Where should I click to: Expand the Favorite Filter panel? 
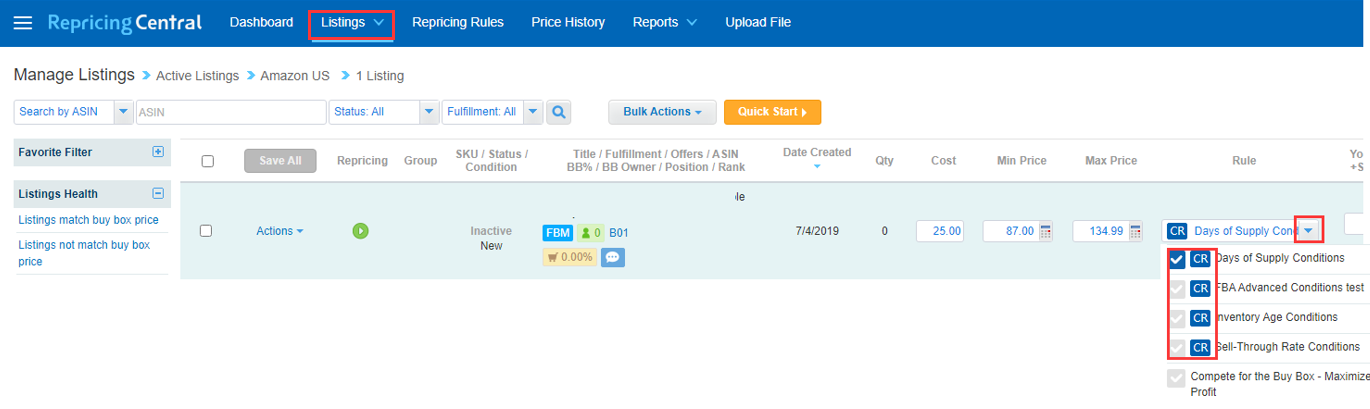(157, 152)
